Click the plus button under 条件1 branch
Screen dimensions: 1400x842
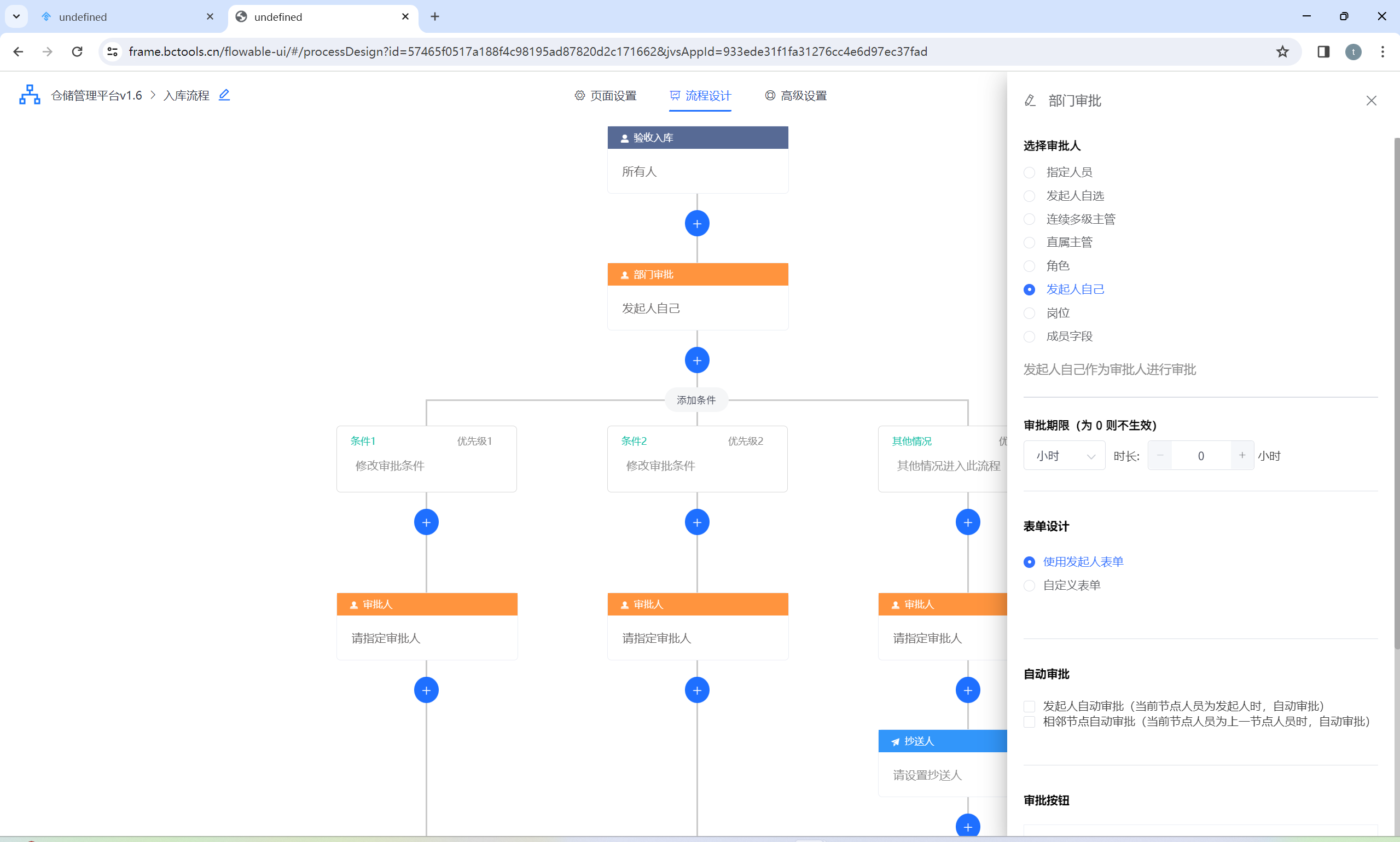[426, 522]
